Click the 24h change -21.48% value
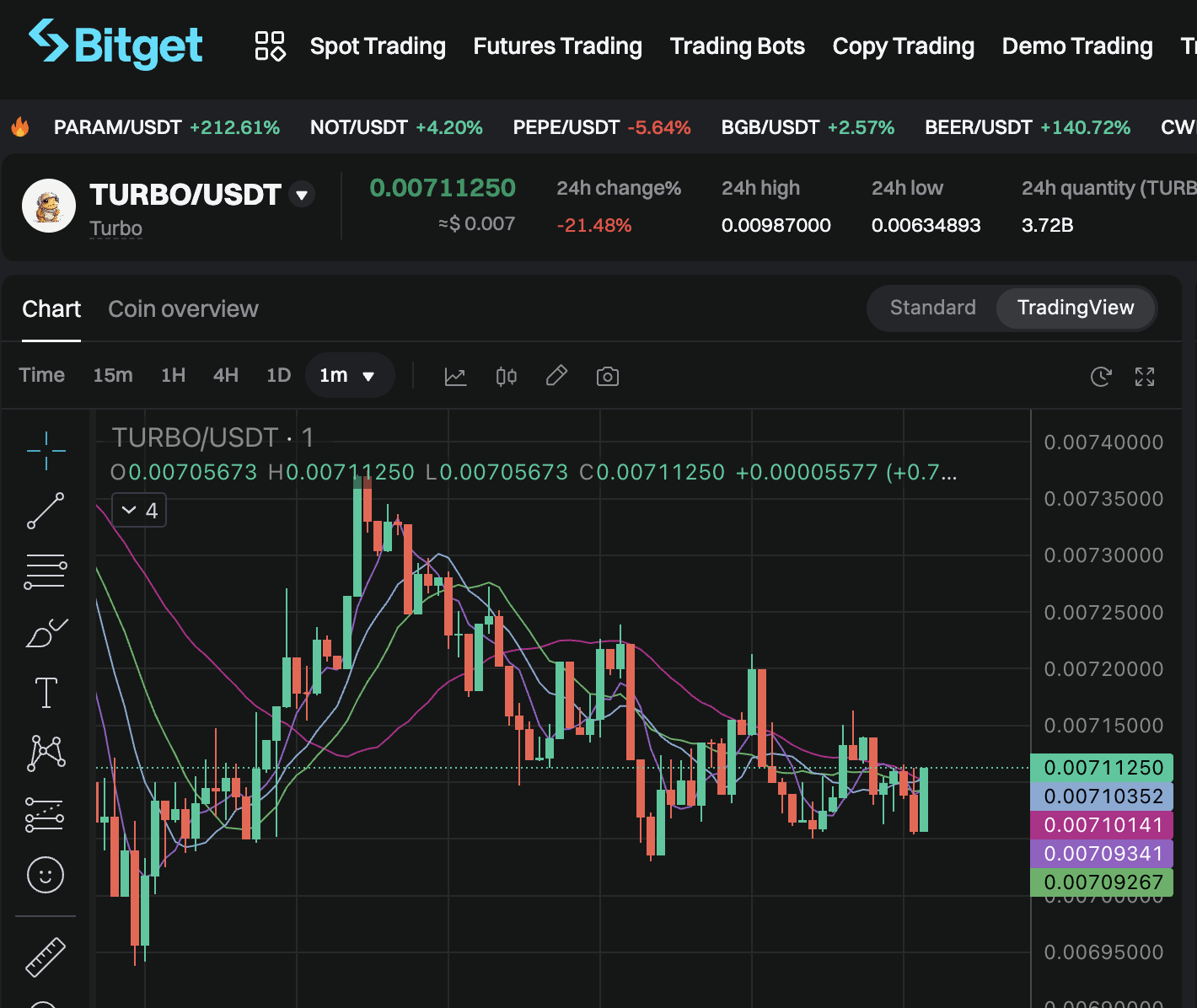Screen dimensions: 1197x1008 pos(594,225)
